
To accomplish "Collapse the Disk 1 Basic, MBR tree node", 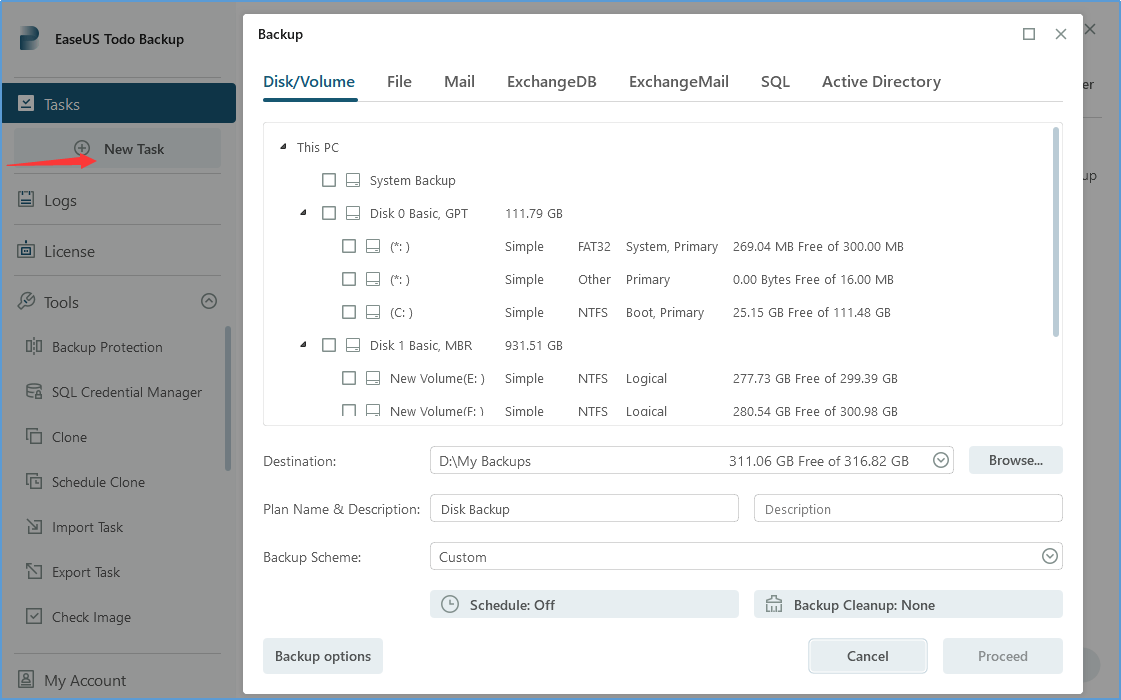I will point(303,345).
